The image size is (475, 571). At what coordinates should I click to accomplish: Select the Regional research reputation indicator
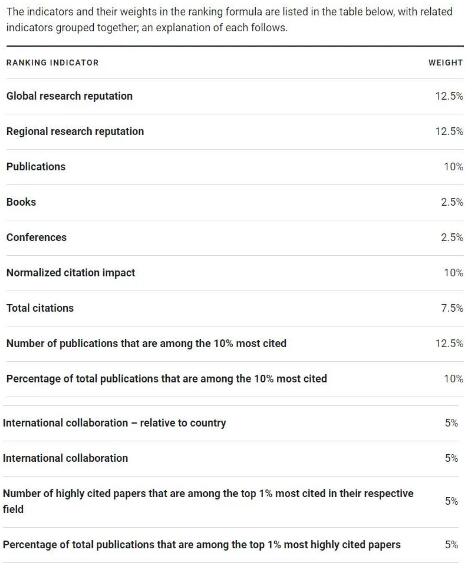tap(75, 131)
